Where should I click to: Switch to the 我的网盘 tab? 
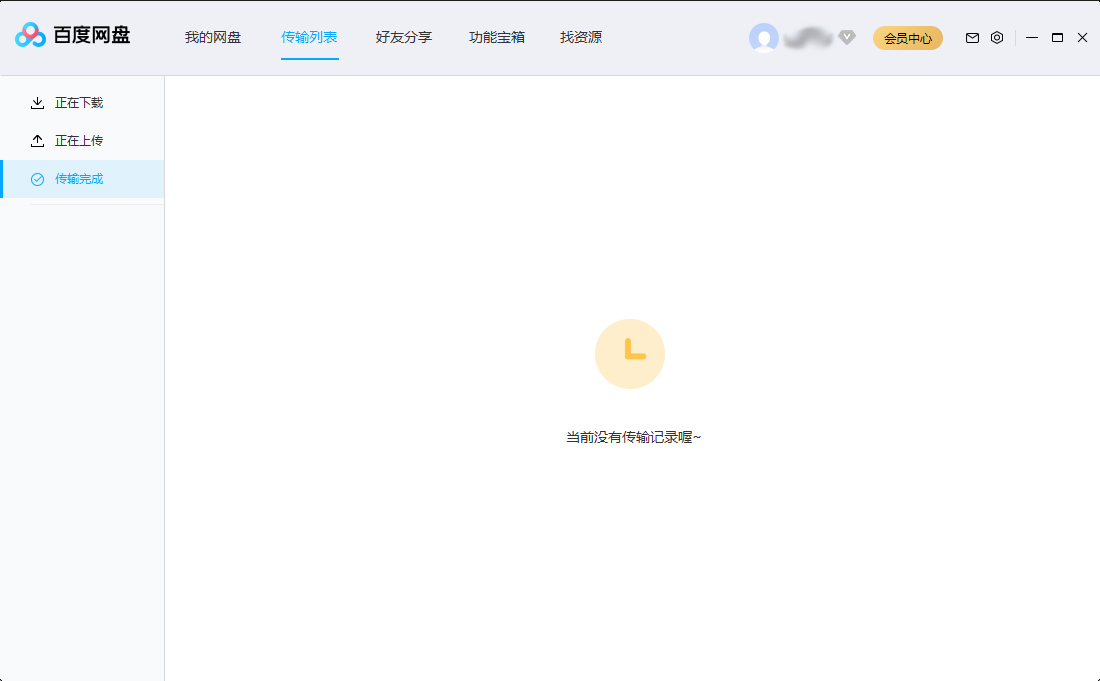click(x=212, y=37)
